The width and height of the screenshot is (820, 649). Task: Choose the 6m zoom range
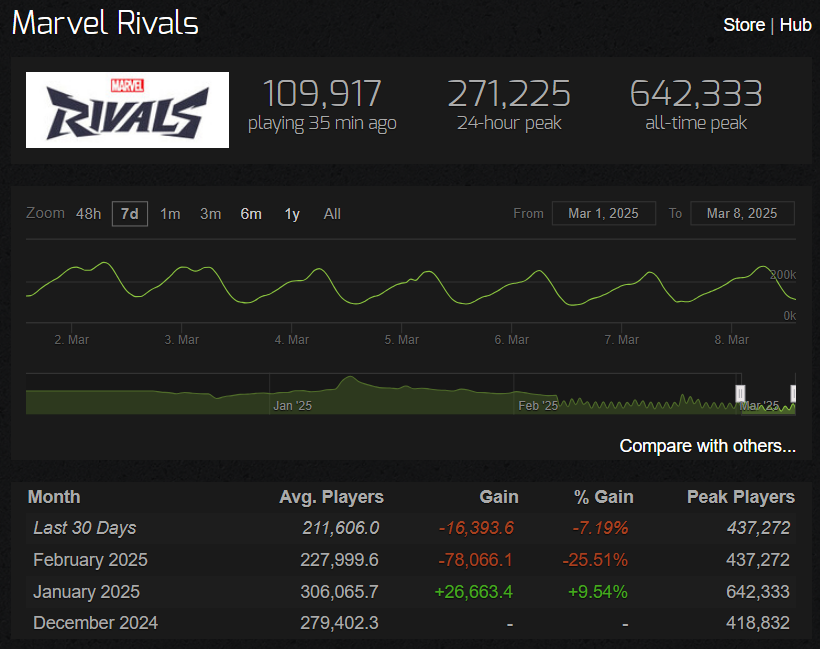click(251, 214)
